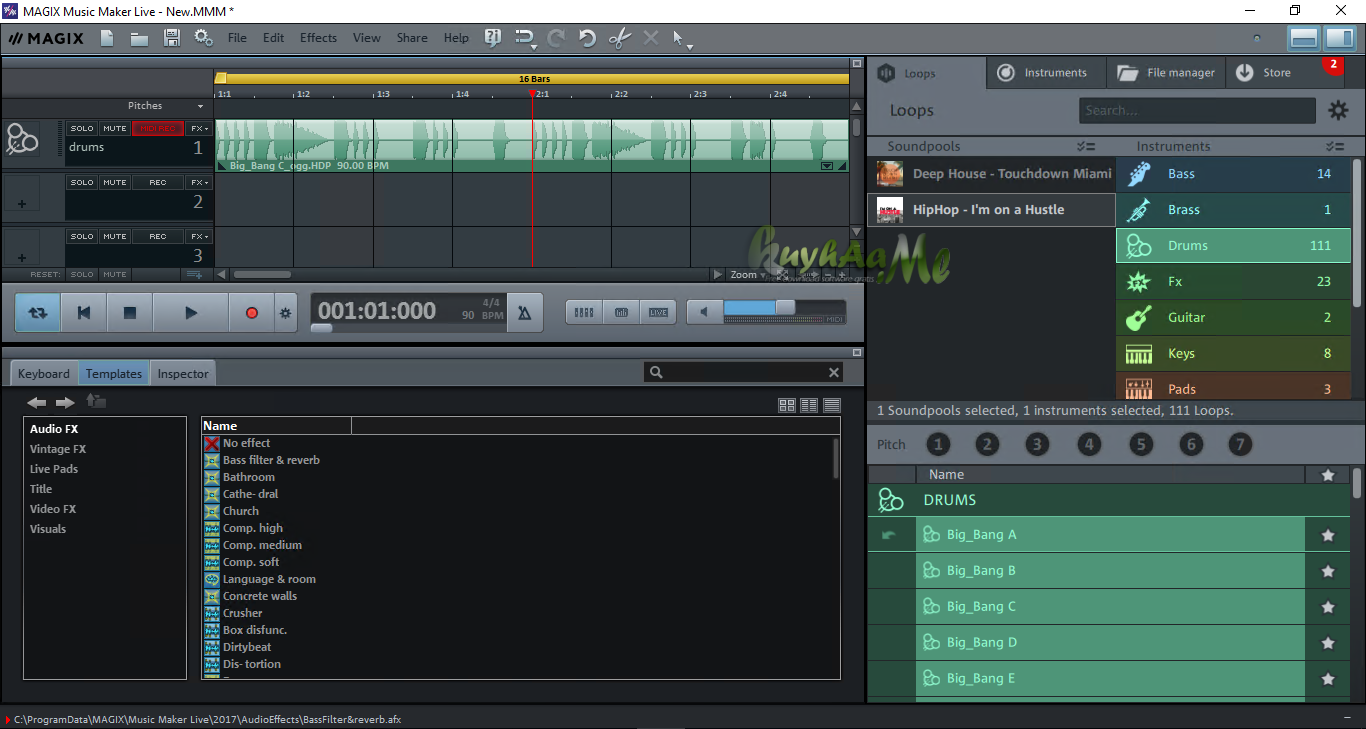
Task: Solo the drums track 1
Action: 82,129
